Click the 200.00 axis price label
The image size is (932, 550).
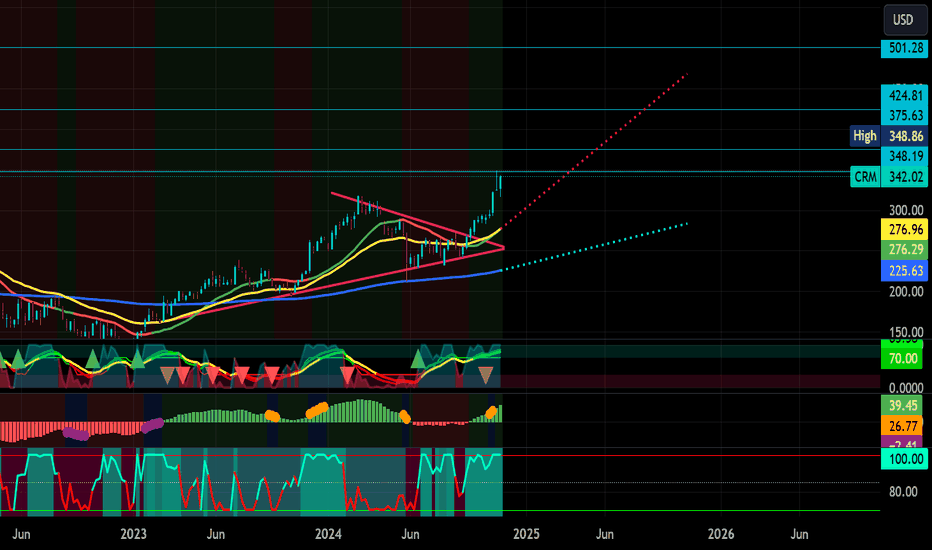click(x=906, y=291)
